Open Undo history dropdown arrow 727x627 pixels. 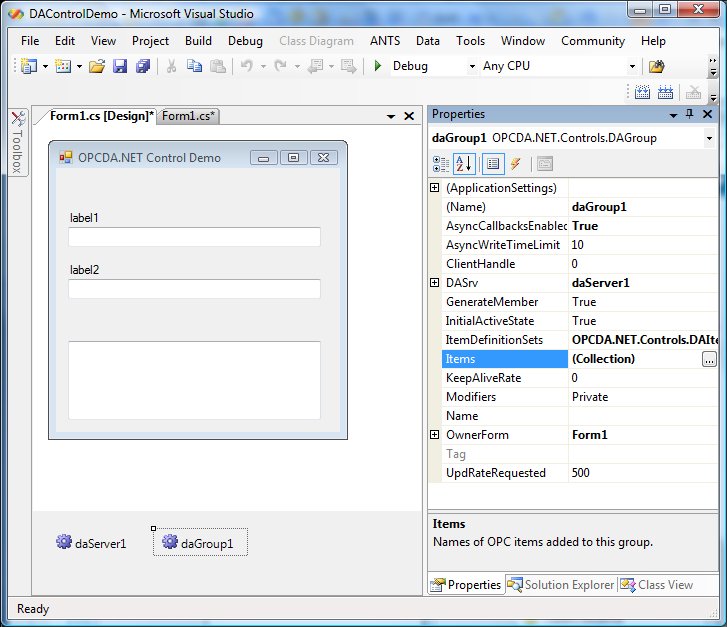click(x=263, y=67)
